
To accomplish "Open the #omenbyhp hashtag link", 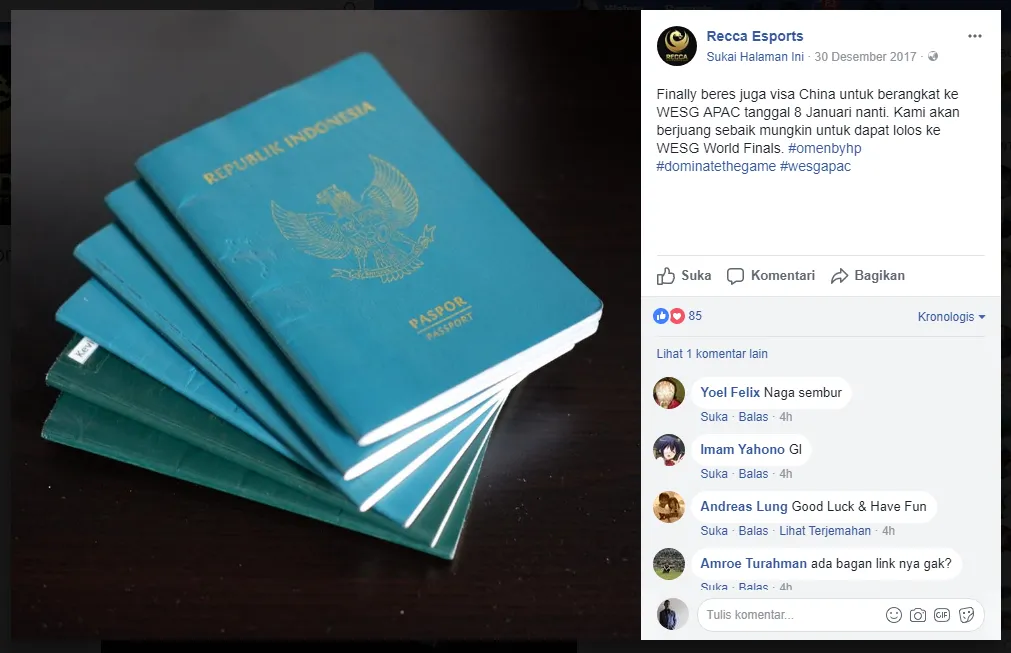I will coord(825,148).
